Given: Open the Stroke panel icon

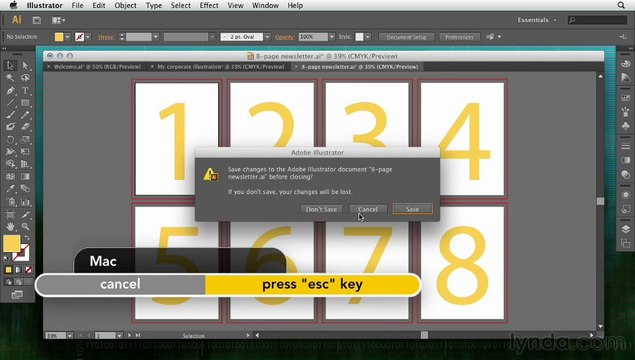Looking at the screenshot, I should (x=625, y=146).
